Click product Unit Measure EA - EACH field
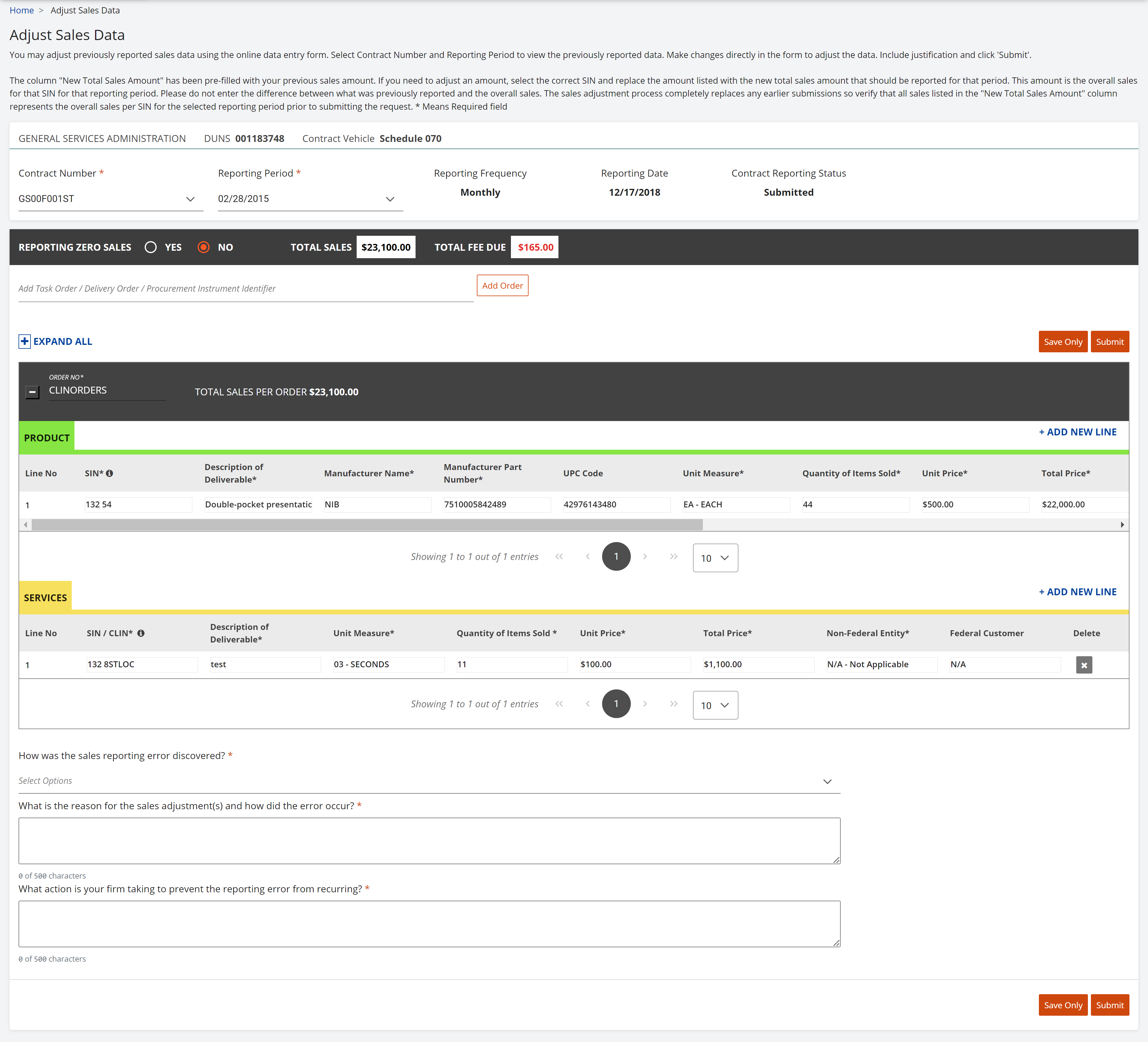This screenshot has height=1042, width=1148. [736, 505]
